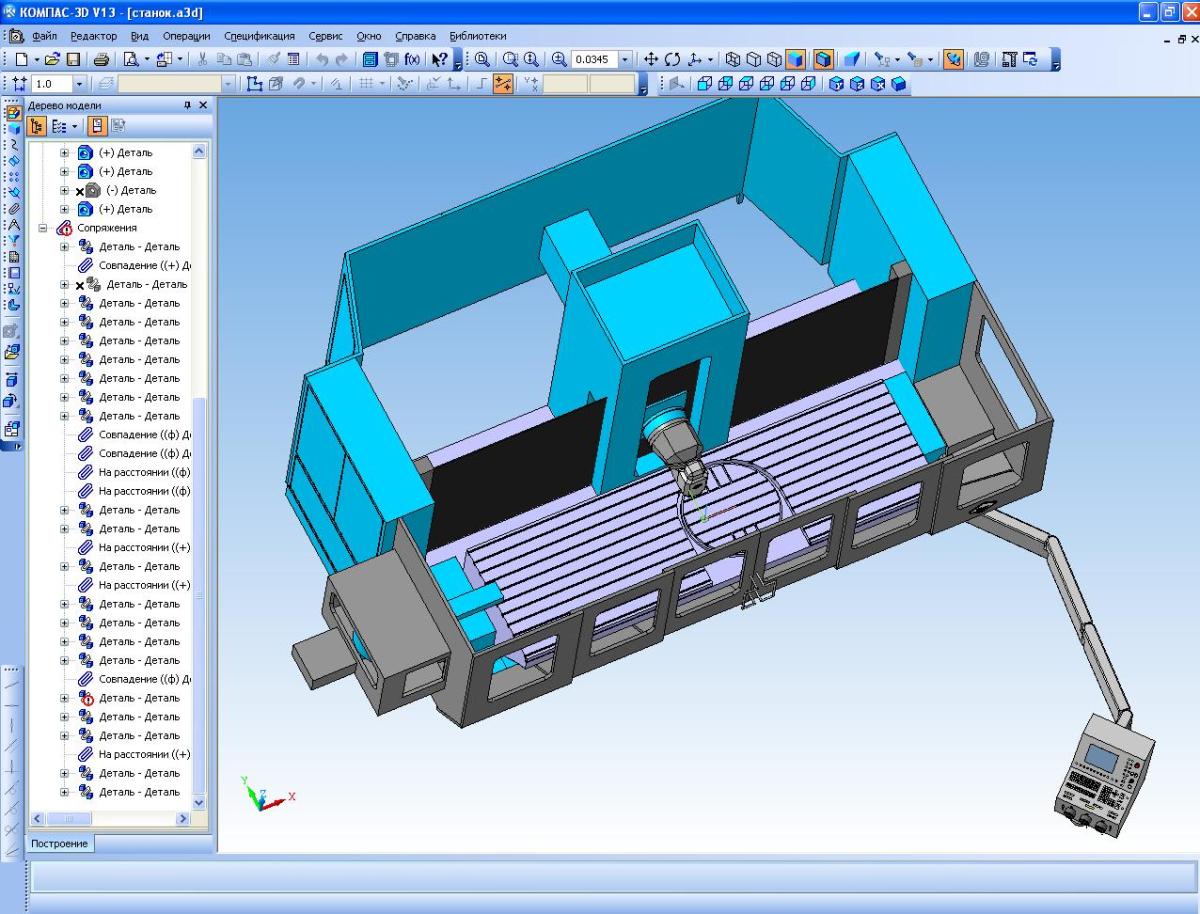This screenshot has width=1200, height=914.
Task: Collapse the Сопряжения tree node
Action: (x=44, y=228)
